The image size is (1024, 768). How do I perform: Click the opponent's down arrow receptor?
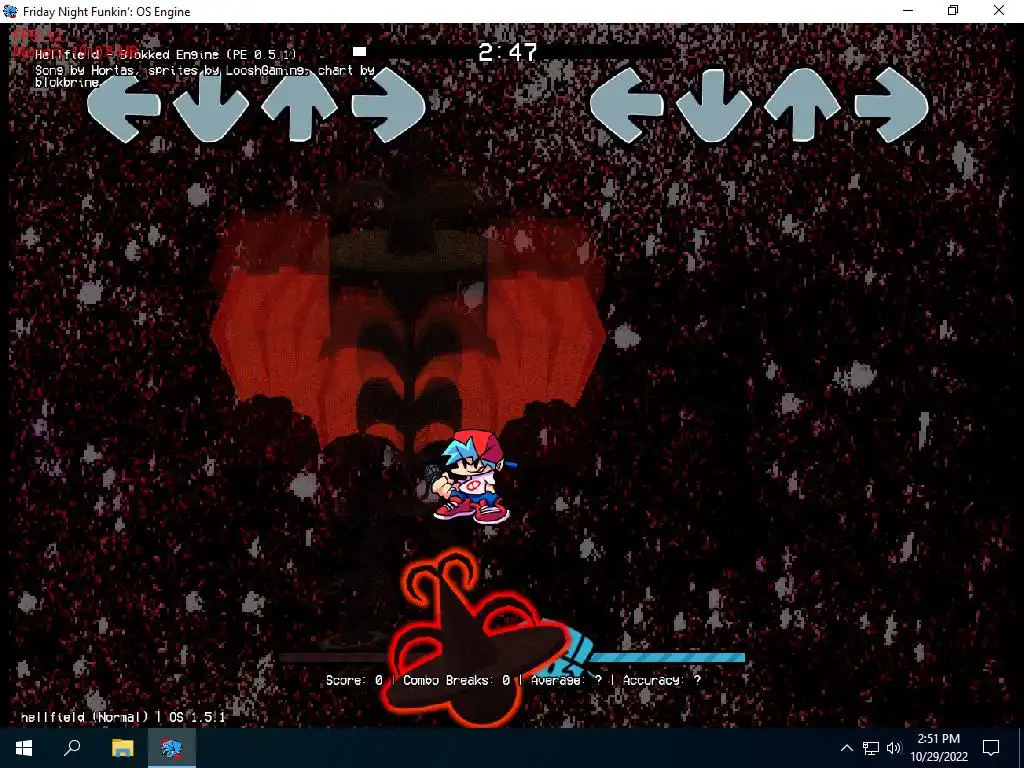click(x=211, y=106)
